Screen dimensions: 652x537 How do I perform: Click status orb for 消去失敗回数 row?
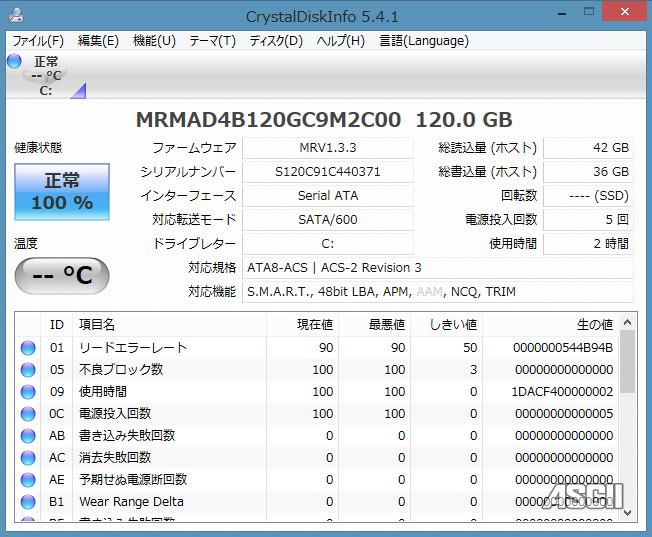point(28,458)
